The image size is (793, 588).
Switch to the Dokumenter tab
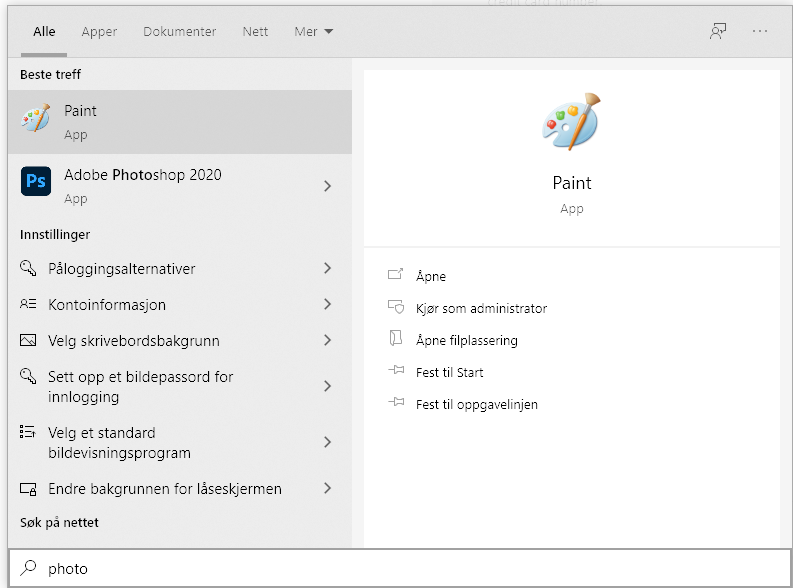pyautogui.click(x=180, y=31)
